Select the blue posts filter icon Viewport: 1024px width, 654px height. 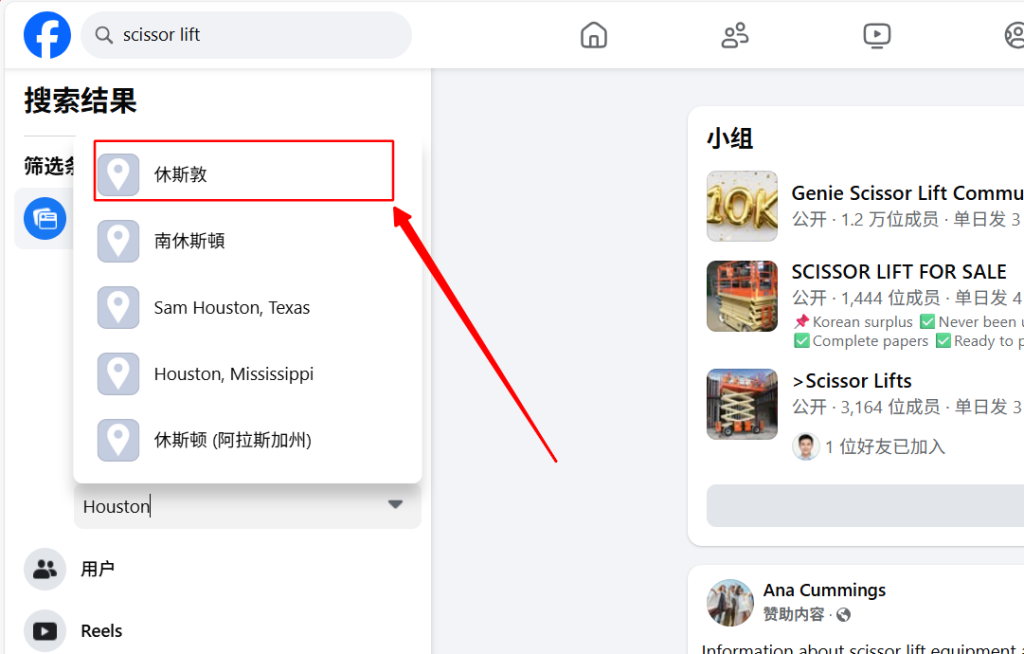coord(45,218)
